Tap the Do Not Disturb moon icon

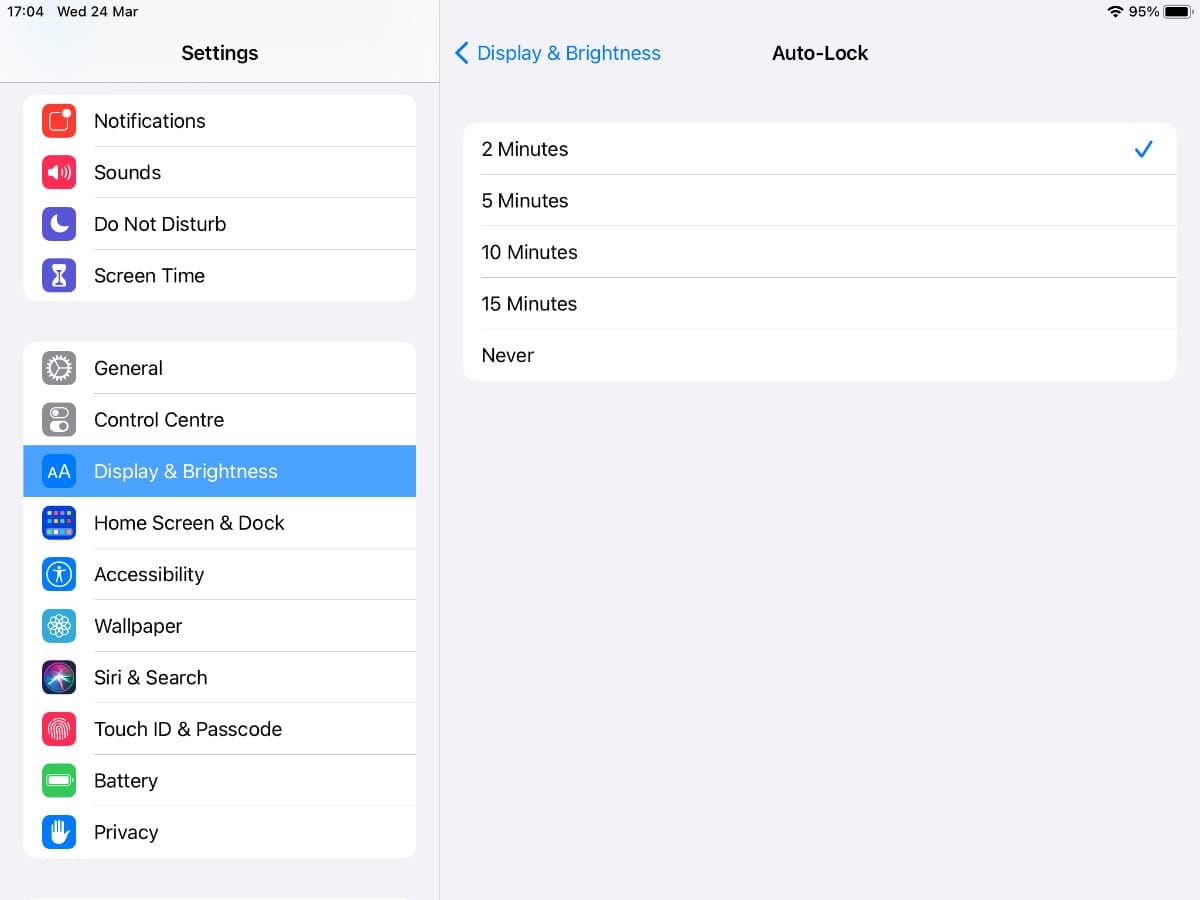click(59, 224)
